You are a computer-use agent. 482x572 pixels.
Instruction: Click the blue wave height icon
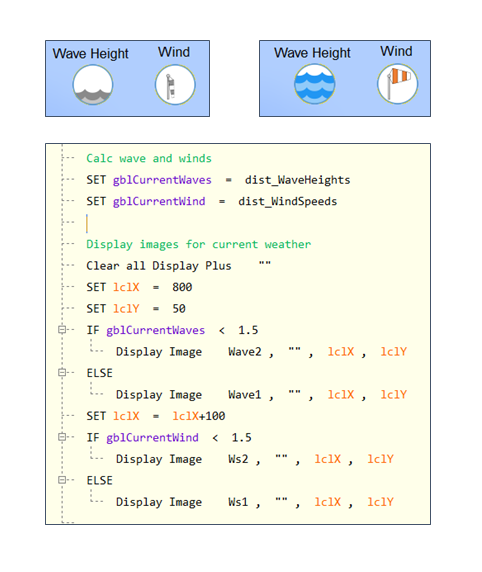tap(315, 84)
